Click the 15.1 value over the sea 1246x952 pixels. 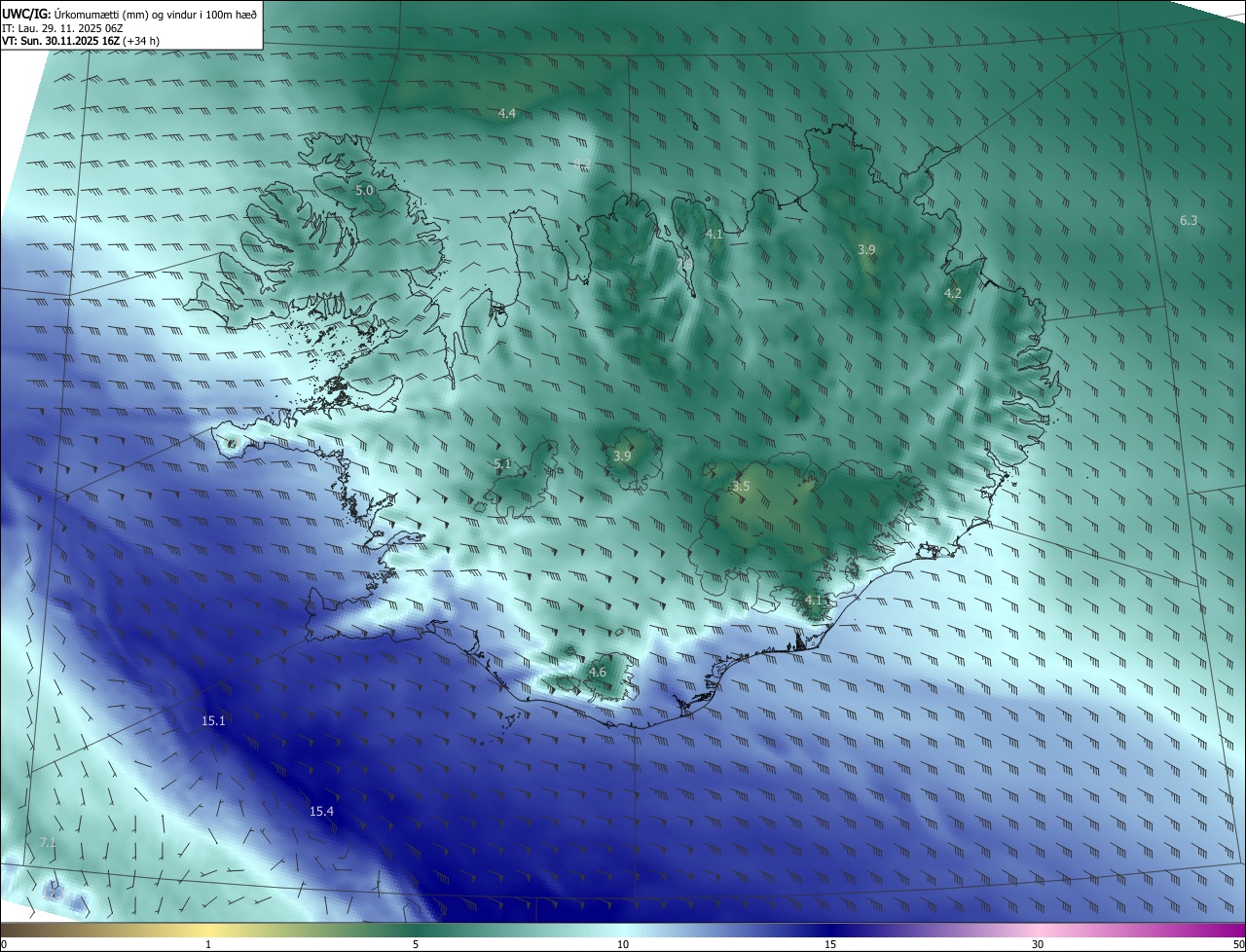tap(213, 721)
